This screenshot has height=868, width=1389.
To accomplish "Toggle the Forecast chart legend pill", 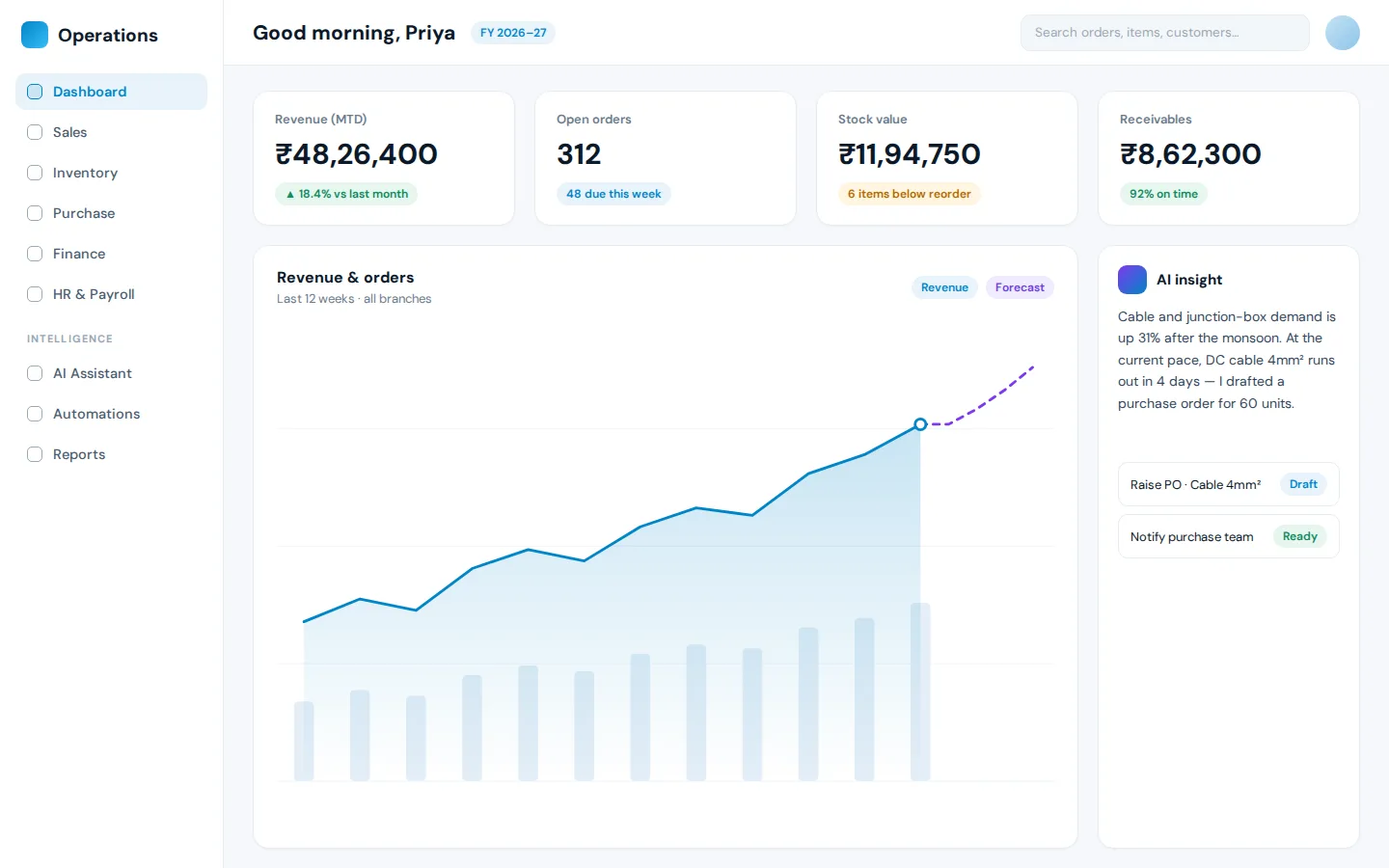I will 1020,287.
